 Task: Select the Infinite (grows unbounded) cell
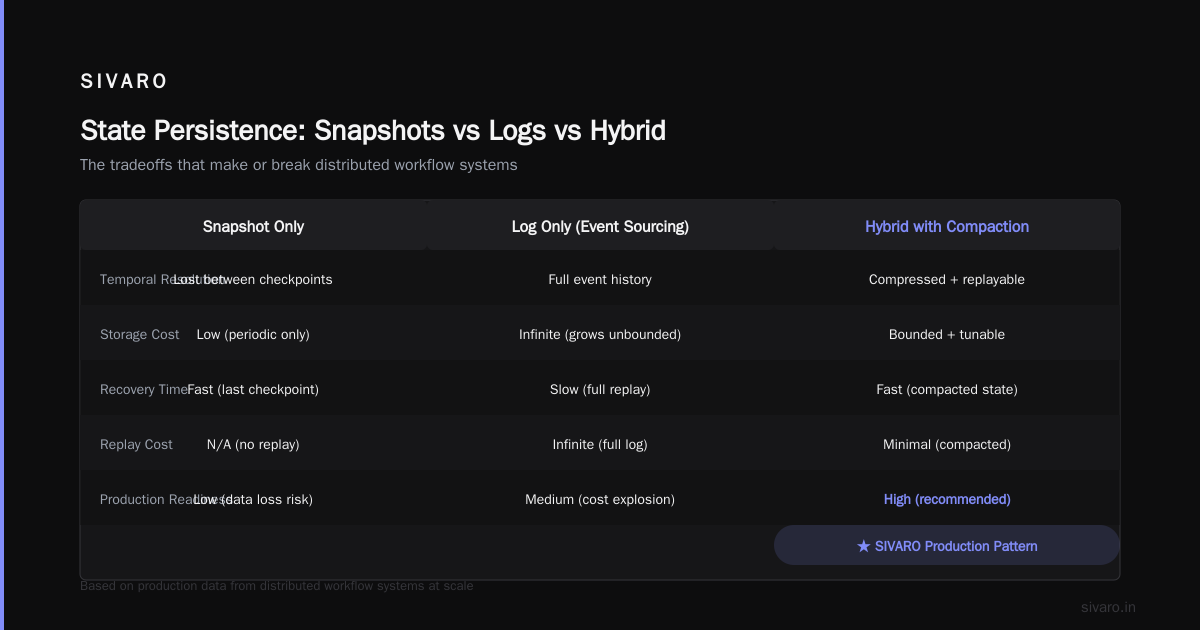[600, 335]
